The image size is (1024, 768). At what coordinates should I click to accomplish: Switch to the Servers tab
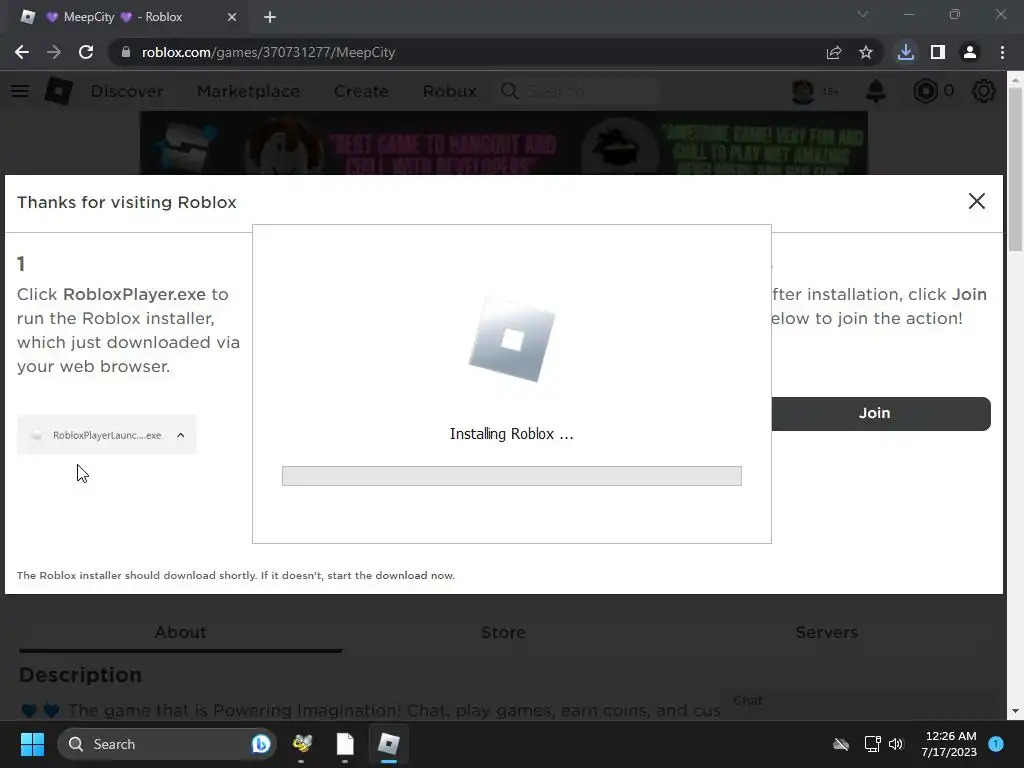pos(826,632)
